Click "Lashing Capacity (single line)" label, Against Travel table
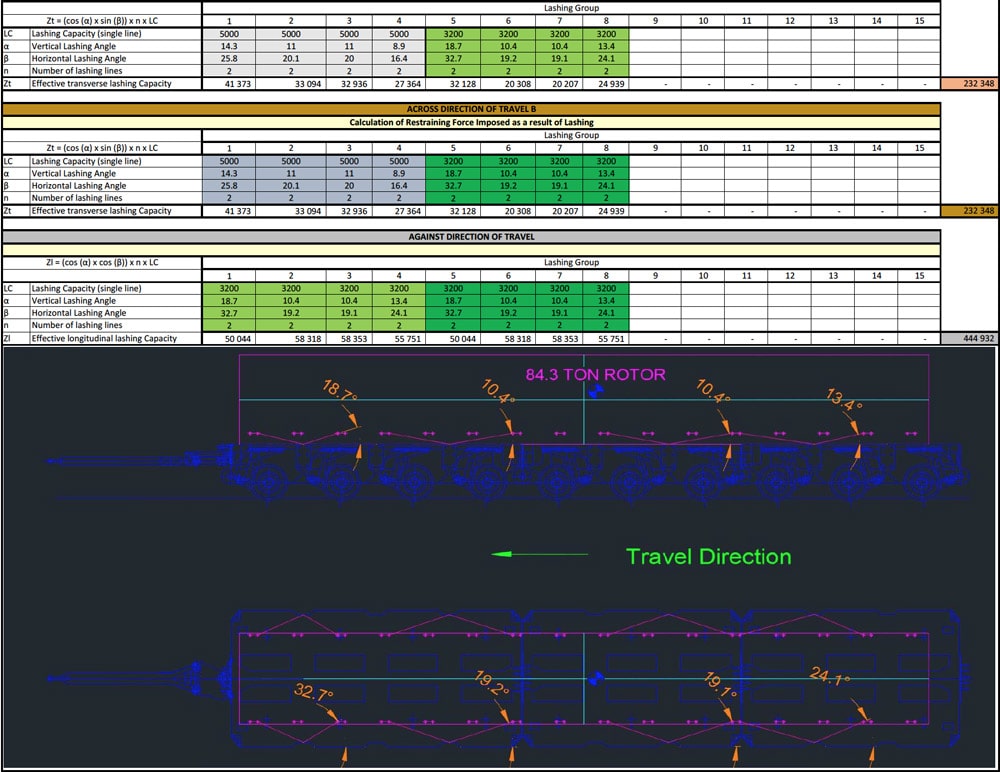 pos(86,288)
